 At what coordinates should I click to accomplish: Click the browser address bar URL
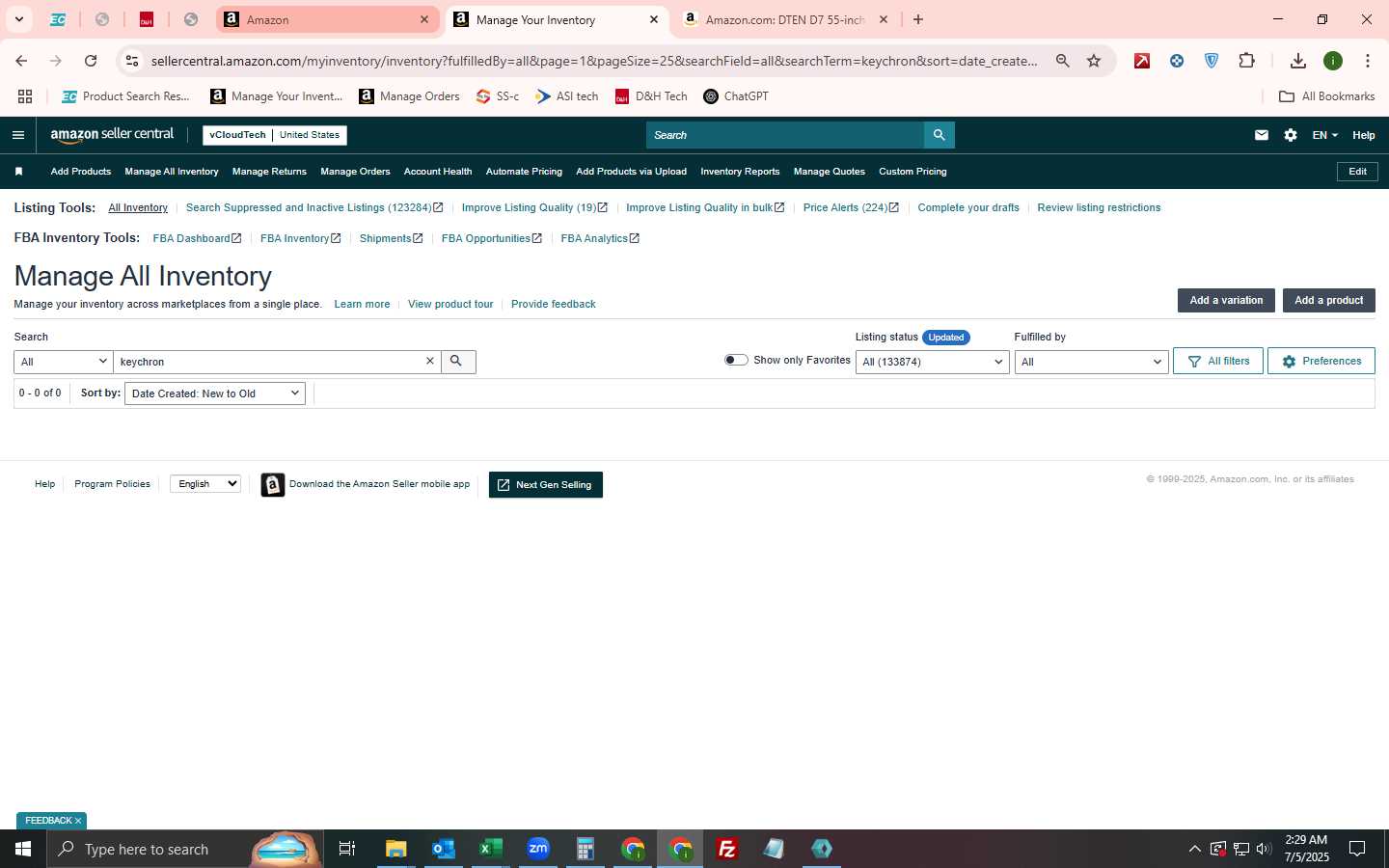(594, 61)
